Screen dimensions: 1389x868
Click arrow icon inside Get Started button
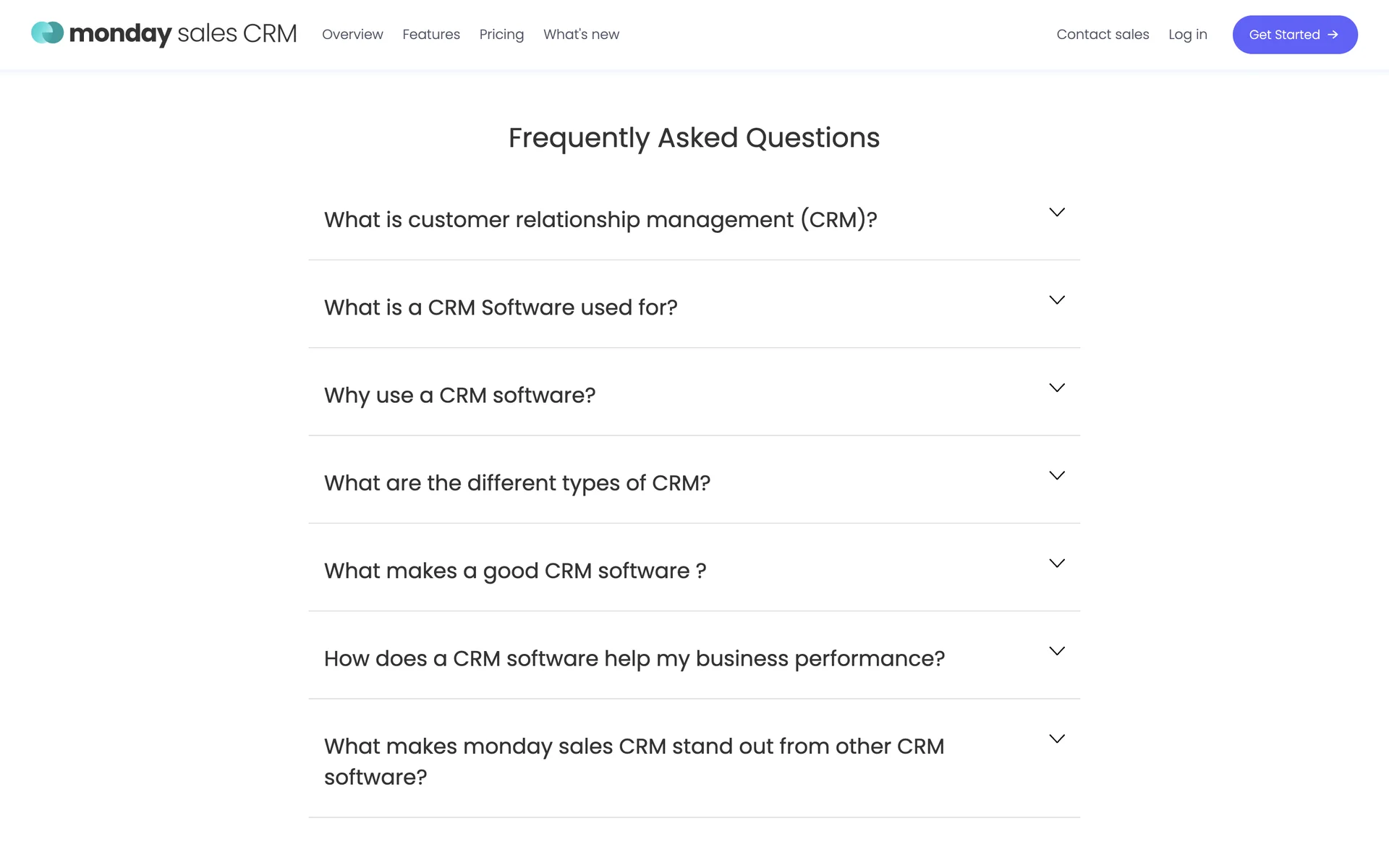coord(1333,35)
